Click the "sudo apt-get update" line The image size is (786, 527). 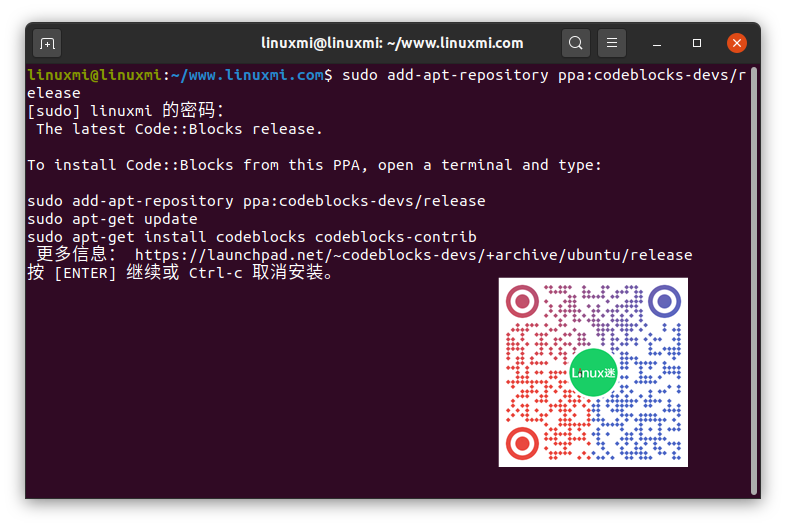pos(112,219)
